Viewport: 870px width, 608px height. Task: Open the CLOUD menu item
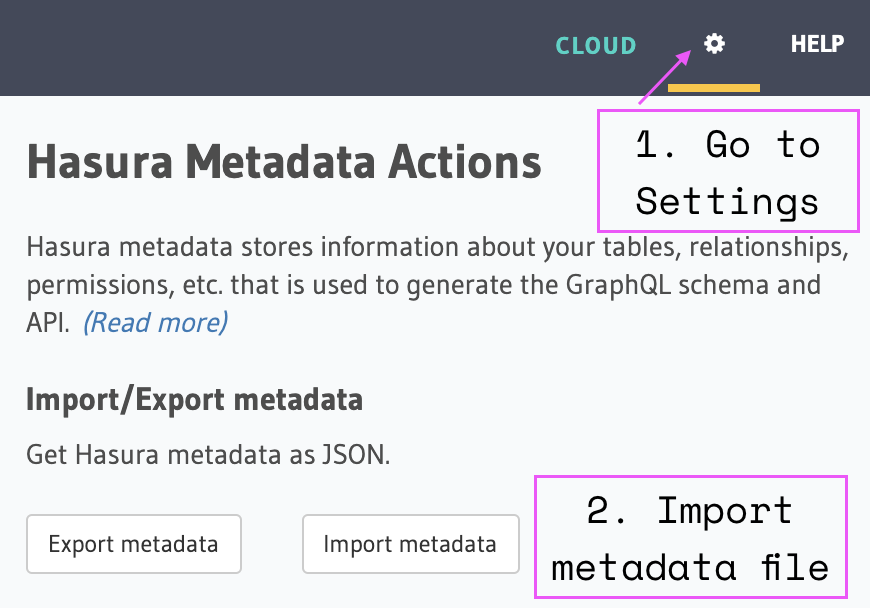pos(596,45)
